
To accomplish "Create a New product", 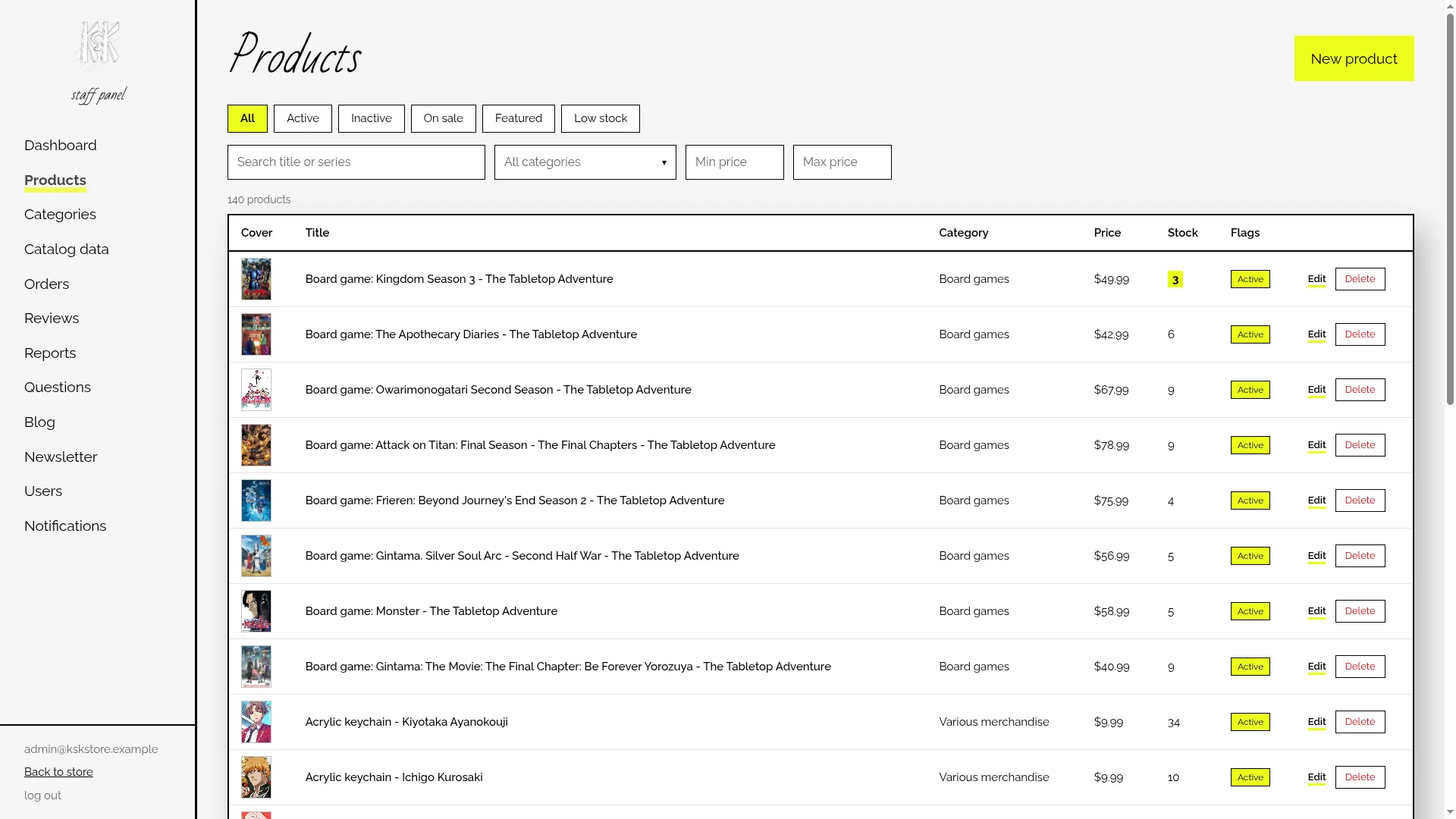I will click(x=1354, y=58).
